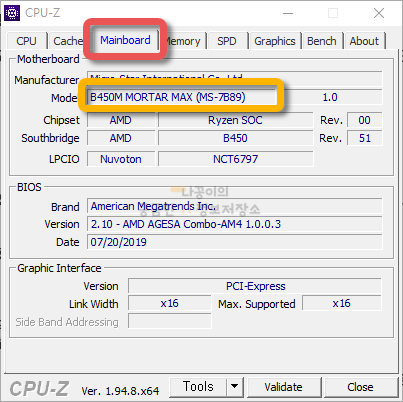
Task: Click the BIOS brand American Megatrends Inc.
Action: pyautogui.click(x=235, y=206)
